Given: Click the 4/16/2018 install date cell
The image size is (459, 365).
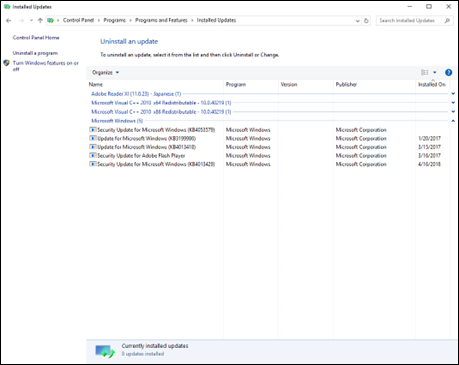Looking at the screenshot, I should [x=429, y=164].
